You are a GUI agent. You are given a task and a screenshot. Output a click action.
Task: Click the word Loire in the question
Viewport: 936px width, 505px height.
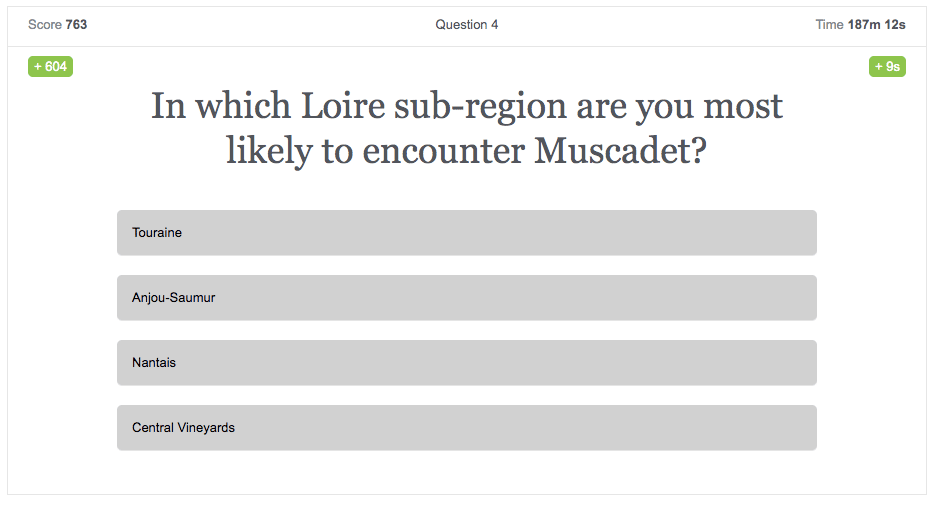pyautogui.click(x=343, y=106)
